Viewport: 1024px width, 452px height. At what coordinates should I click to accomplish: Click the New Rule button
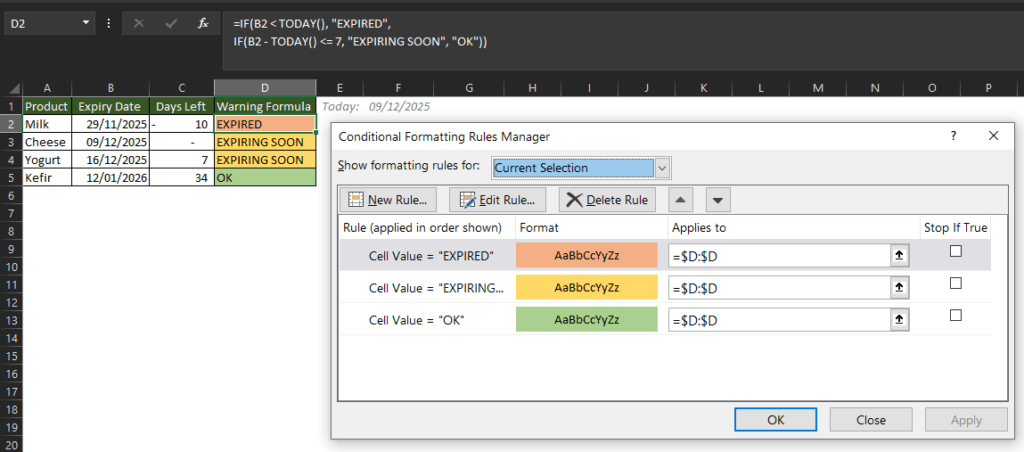point(388,199)
